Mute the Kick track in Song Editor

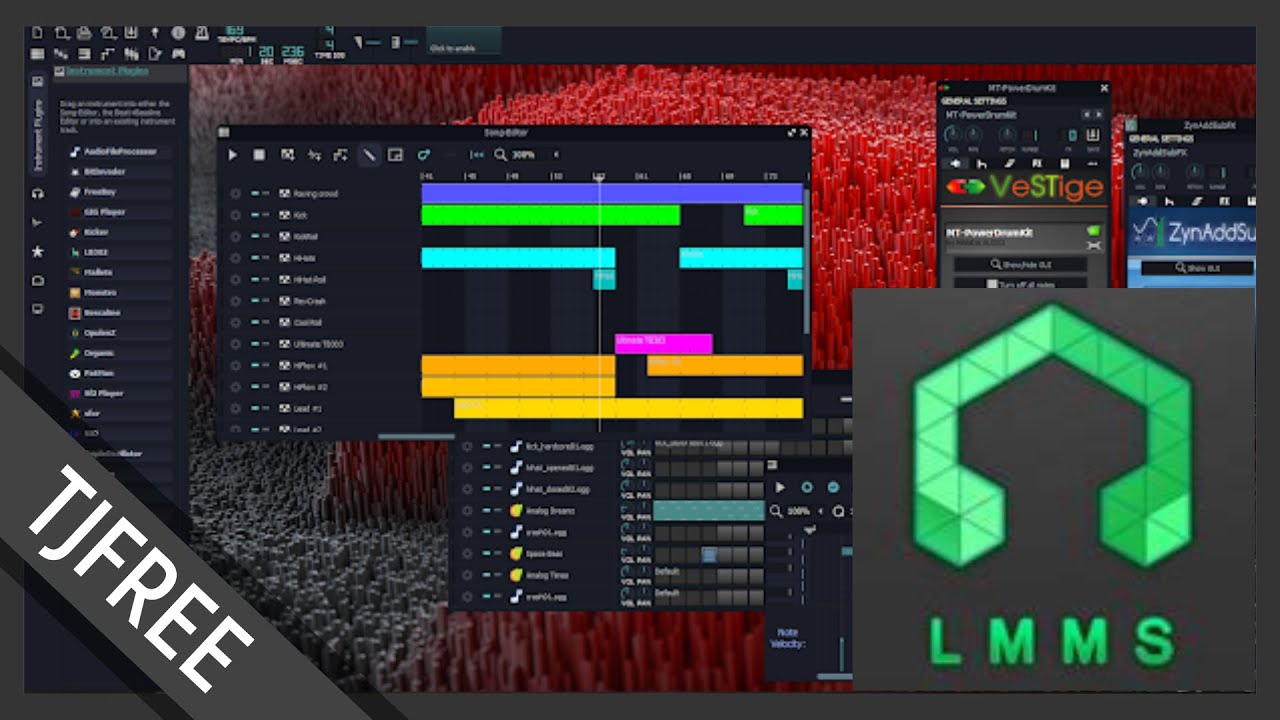click(x=256, y=215)
